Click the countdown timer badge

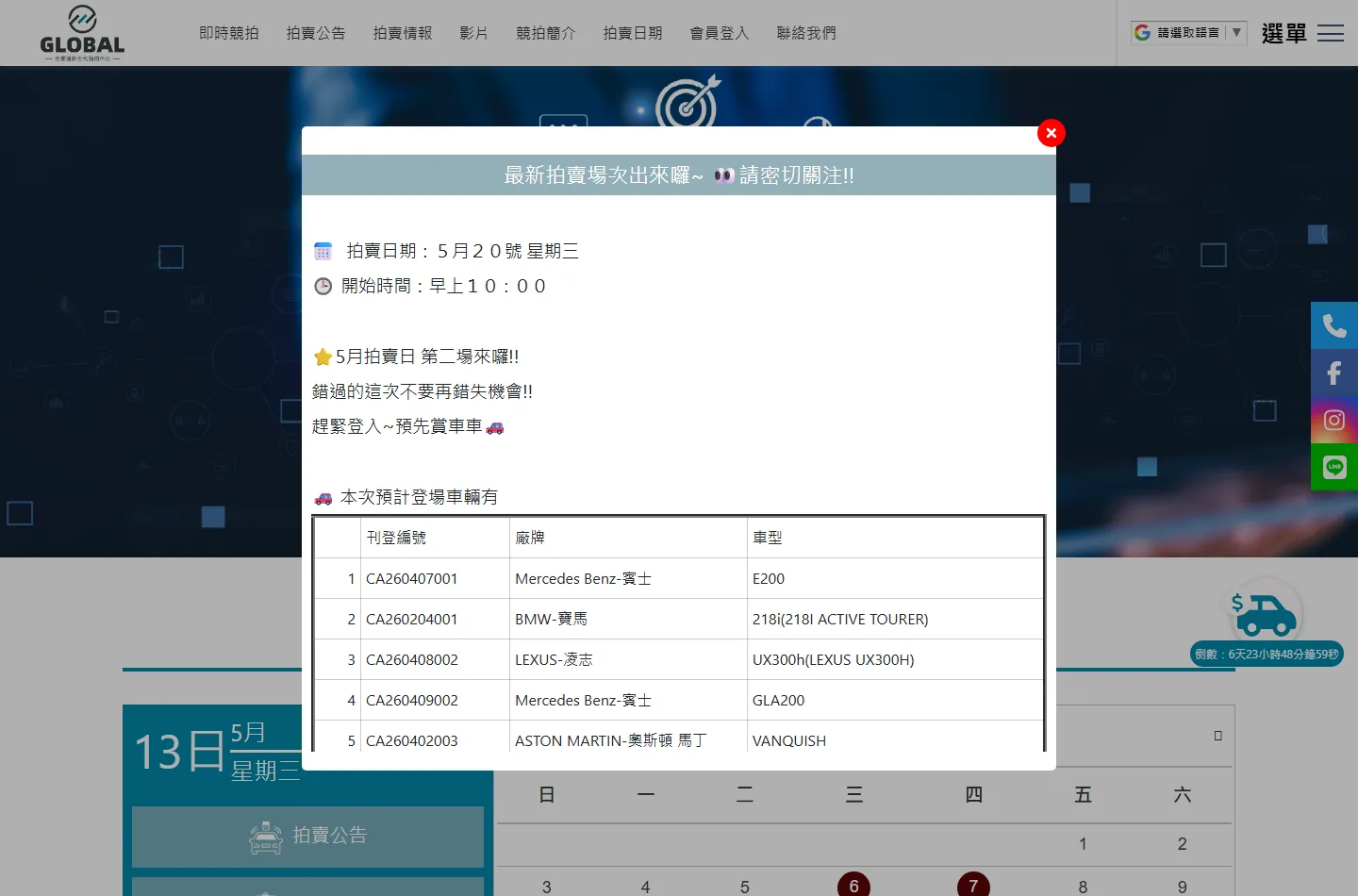(1267, 654)
